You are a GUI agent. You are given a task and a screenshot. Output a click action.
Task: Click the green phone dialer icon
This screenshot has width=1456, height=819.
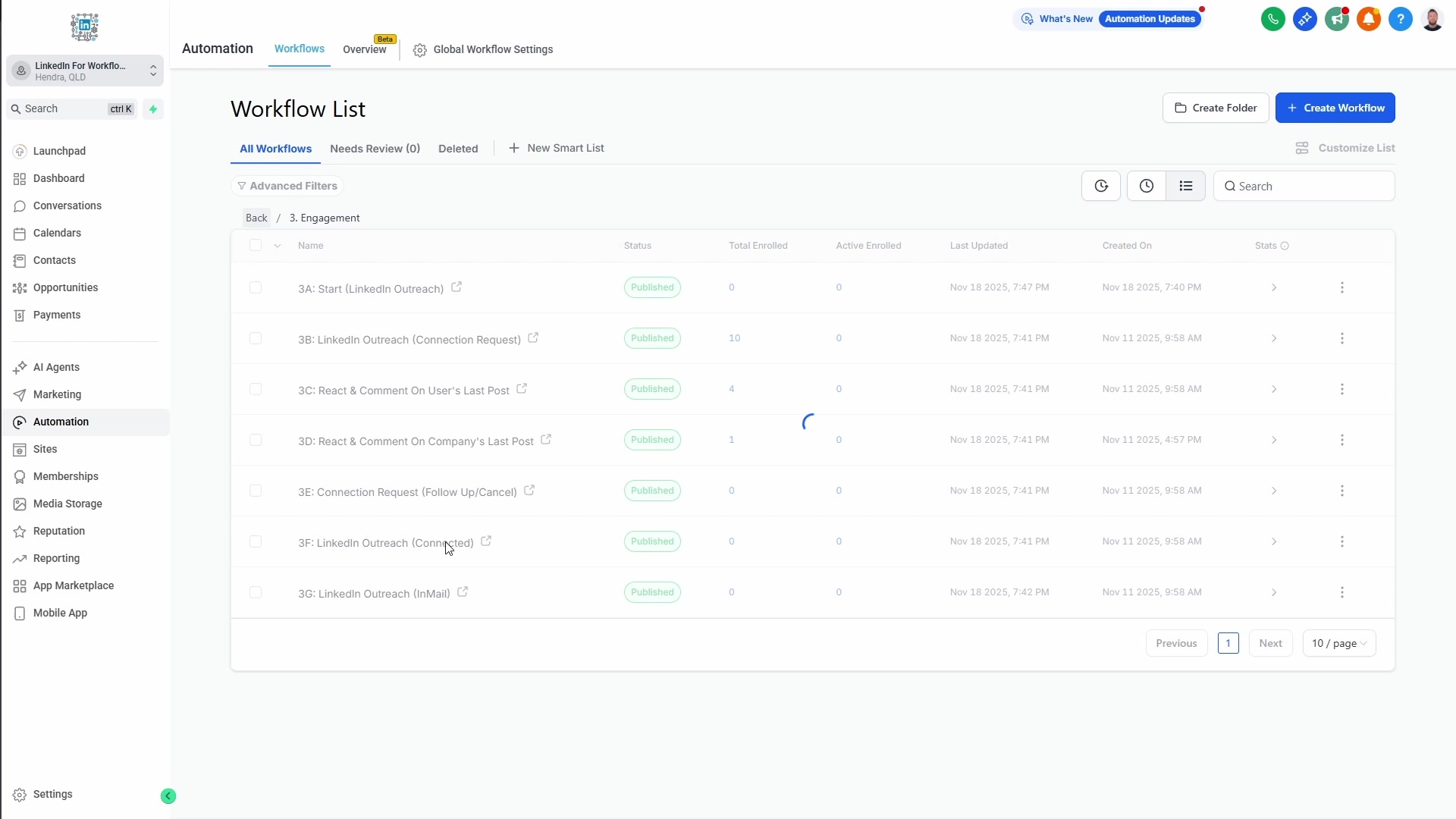tap(1272, 19)
